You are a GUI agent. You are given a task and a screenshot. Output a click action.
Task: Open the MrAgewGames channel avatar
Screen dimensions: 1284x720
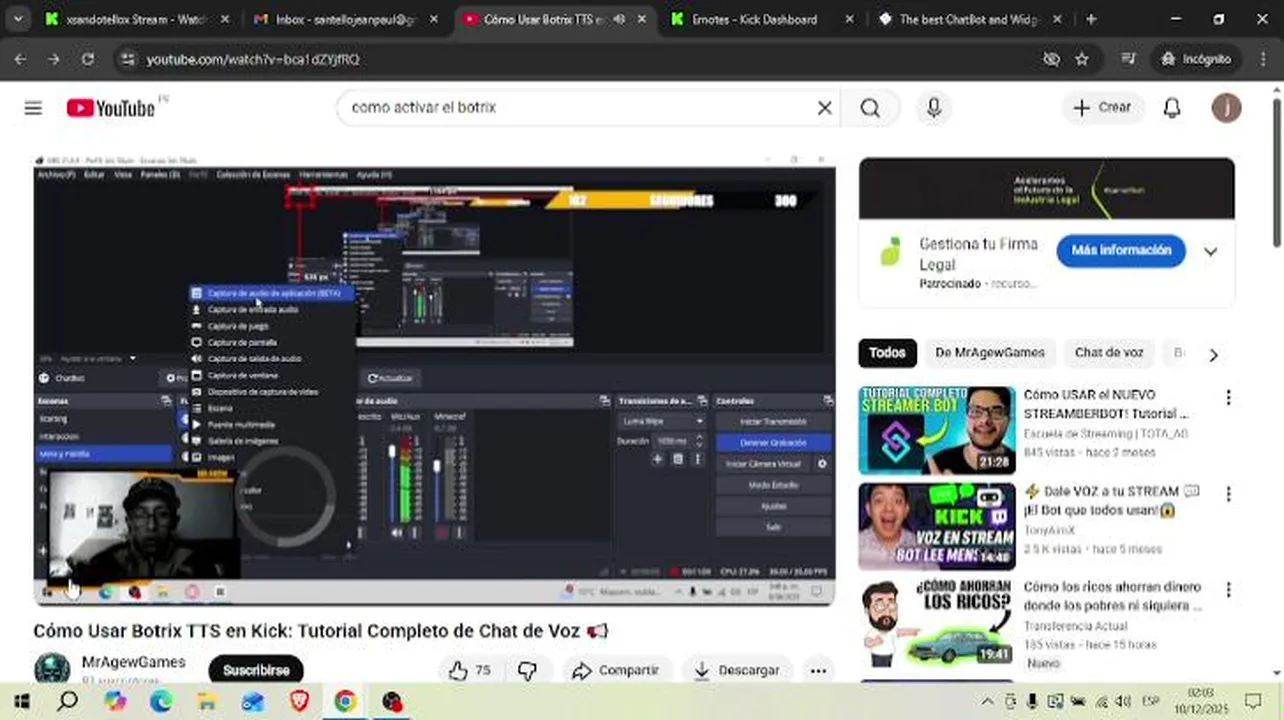[52, 669]
